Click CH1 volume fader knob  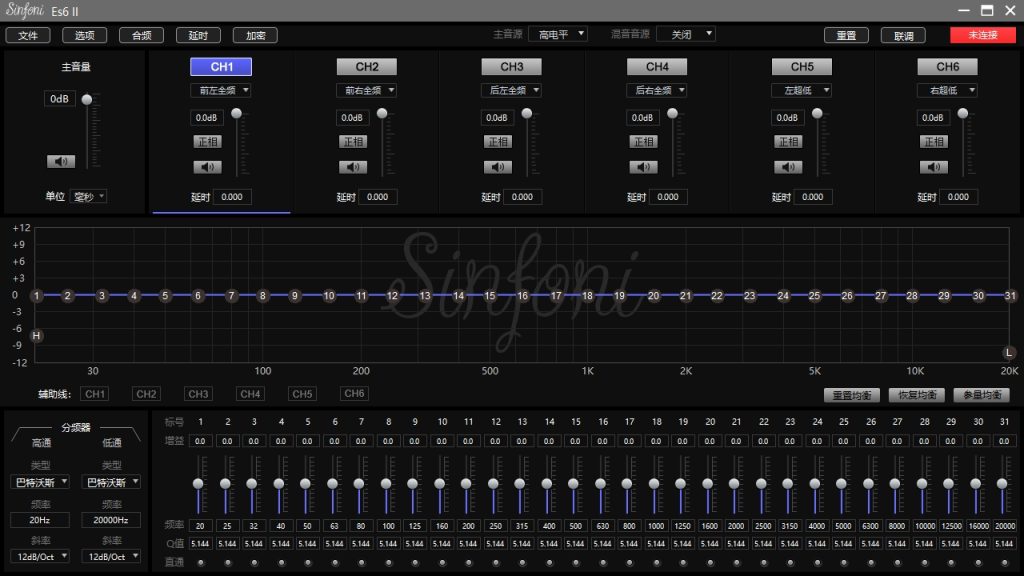pyautogui.click(x=236, y=114)
